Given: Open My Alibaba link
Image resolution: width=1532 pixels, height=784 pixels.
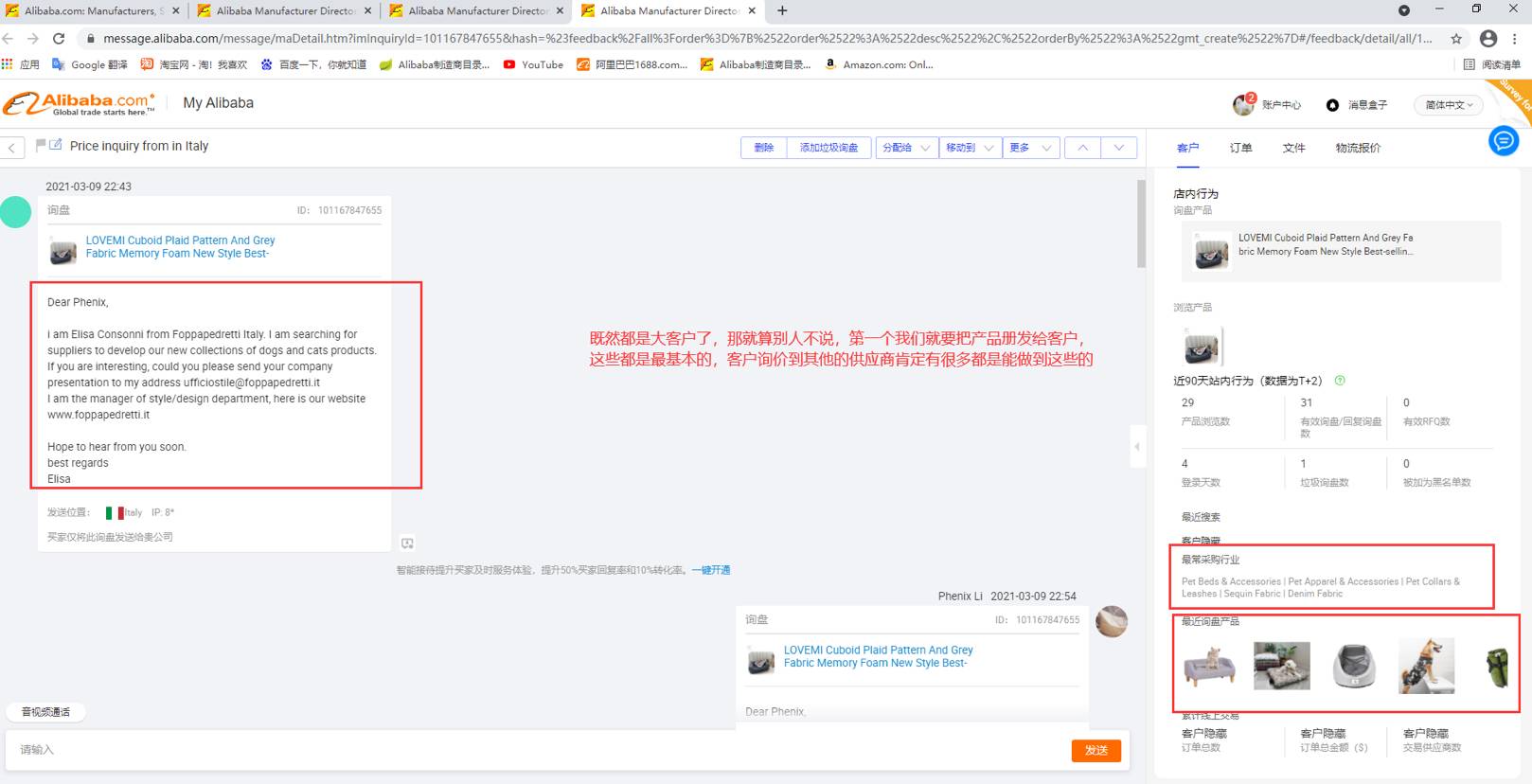Looking at the screenshot, I should coord(218,103).
